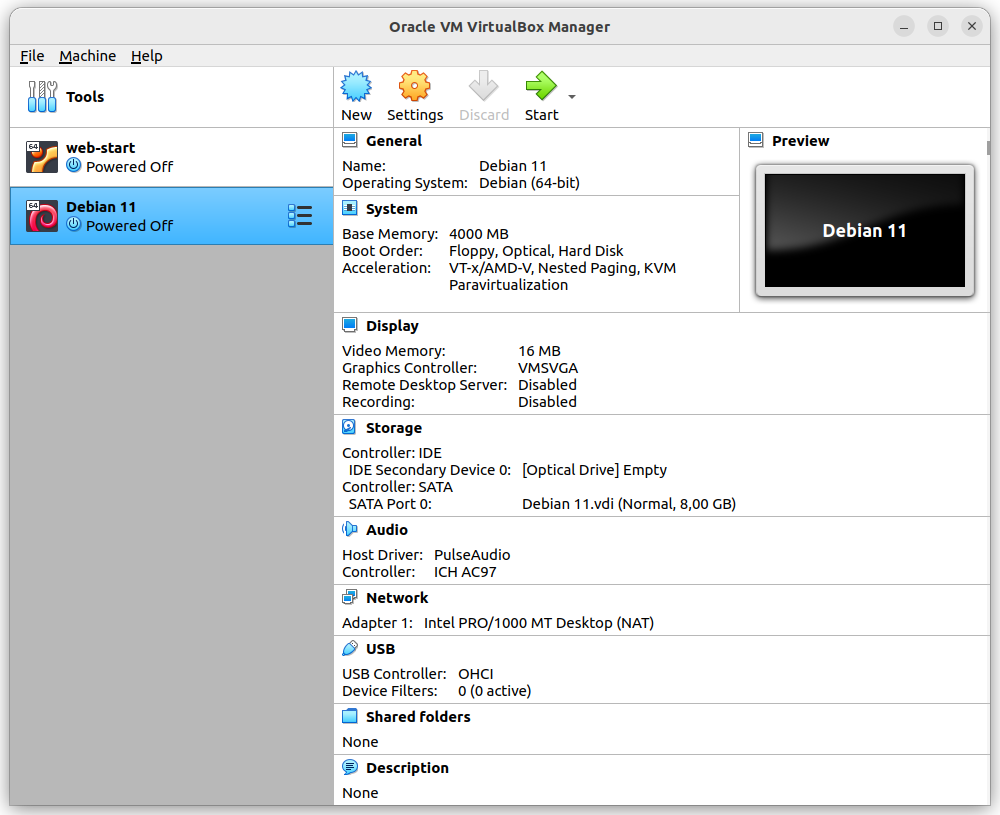Click the Discard toolbar icon
The image size is (1000, 815).
click(x=484, y=89)
